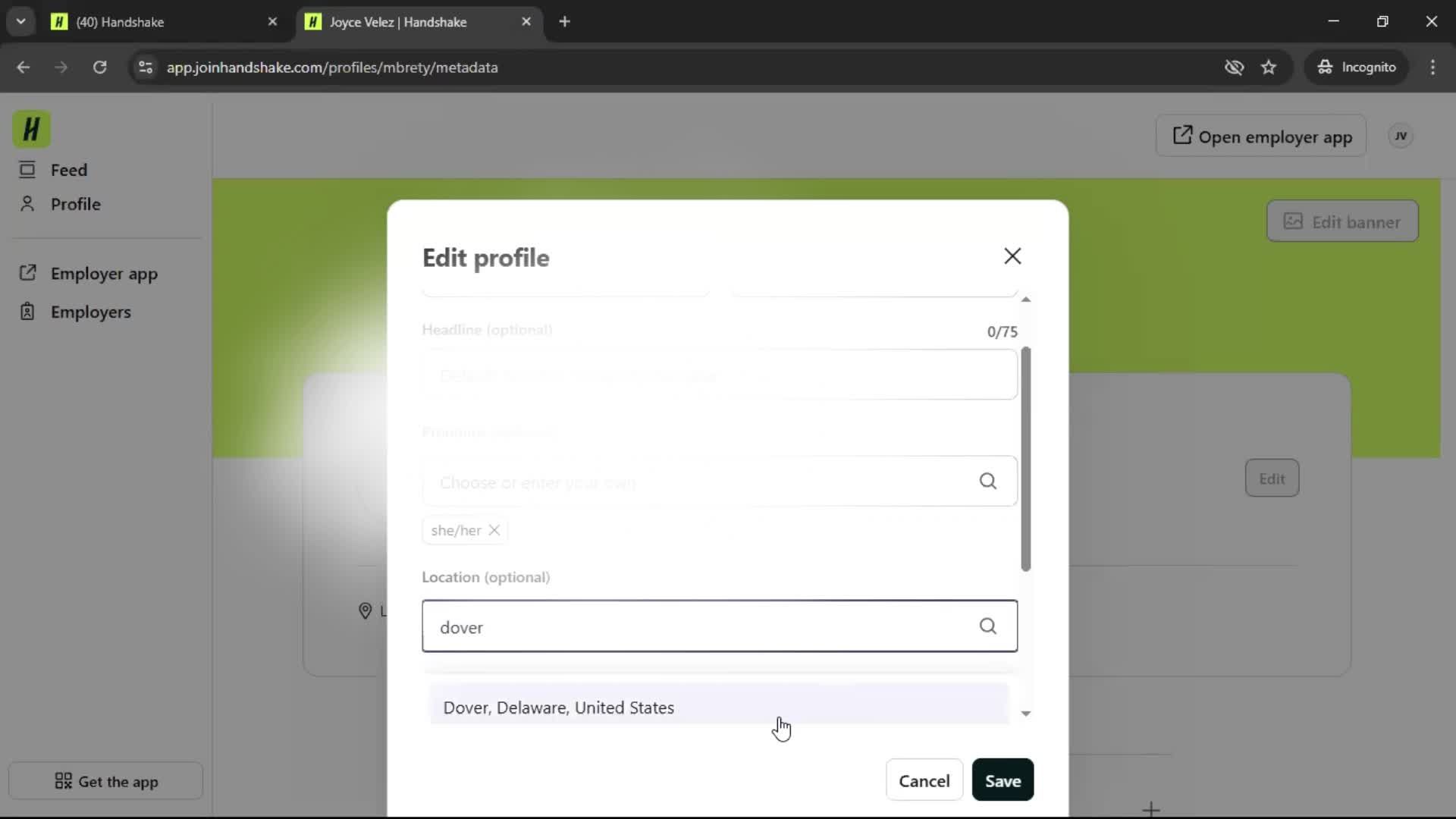
Task: Click the Get the app button
Action: (x=106, y=781)
